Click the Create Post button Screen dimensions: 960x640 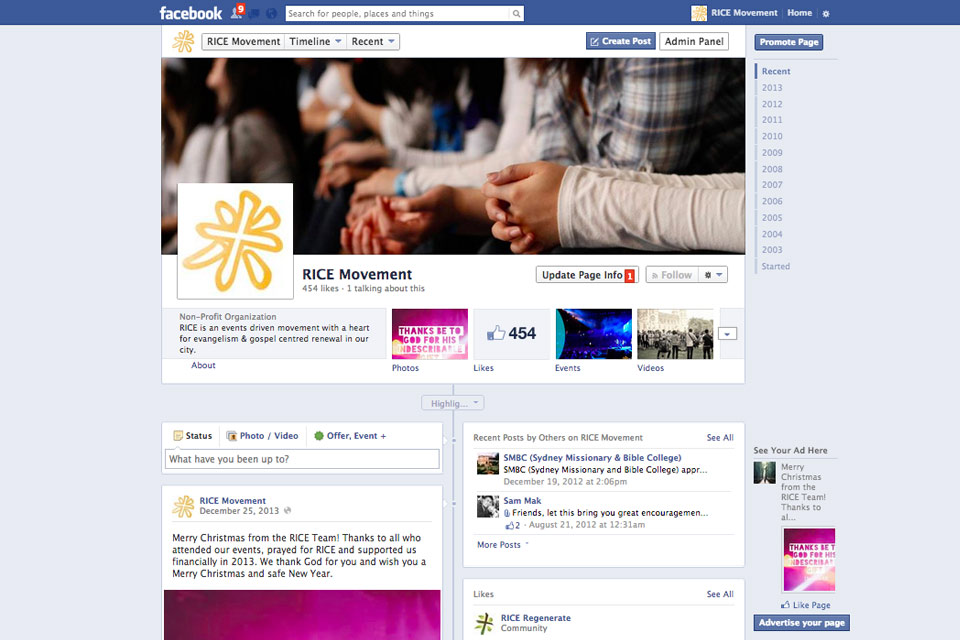621,41
